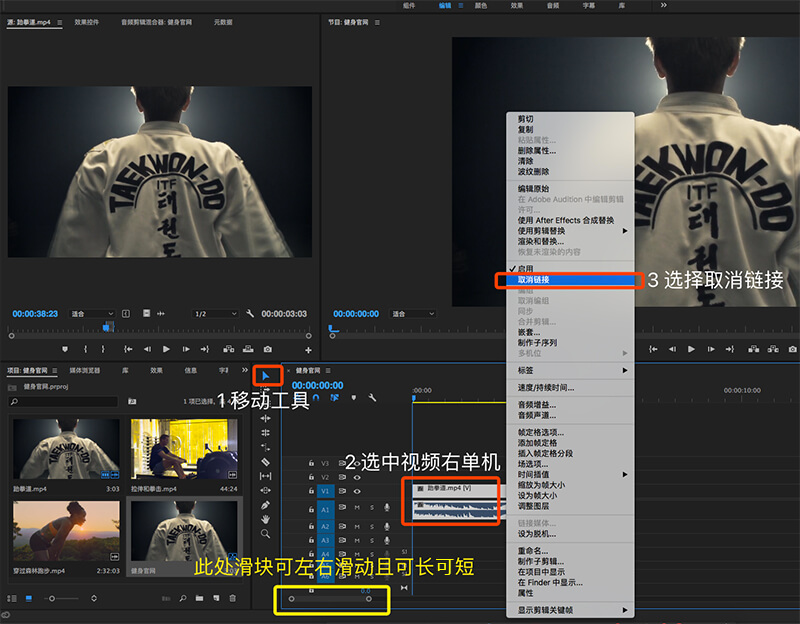
Task: Select the Slip tool
Action: [265, 476]
